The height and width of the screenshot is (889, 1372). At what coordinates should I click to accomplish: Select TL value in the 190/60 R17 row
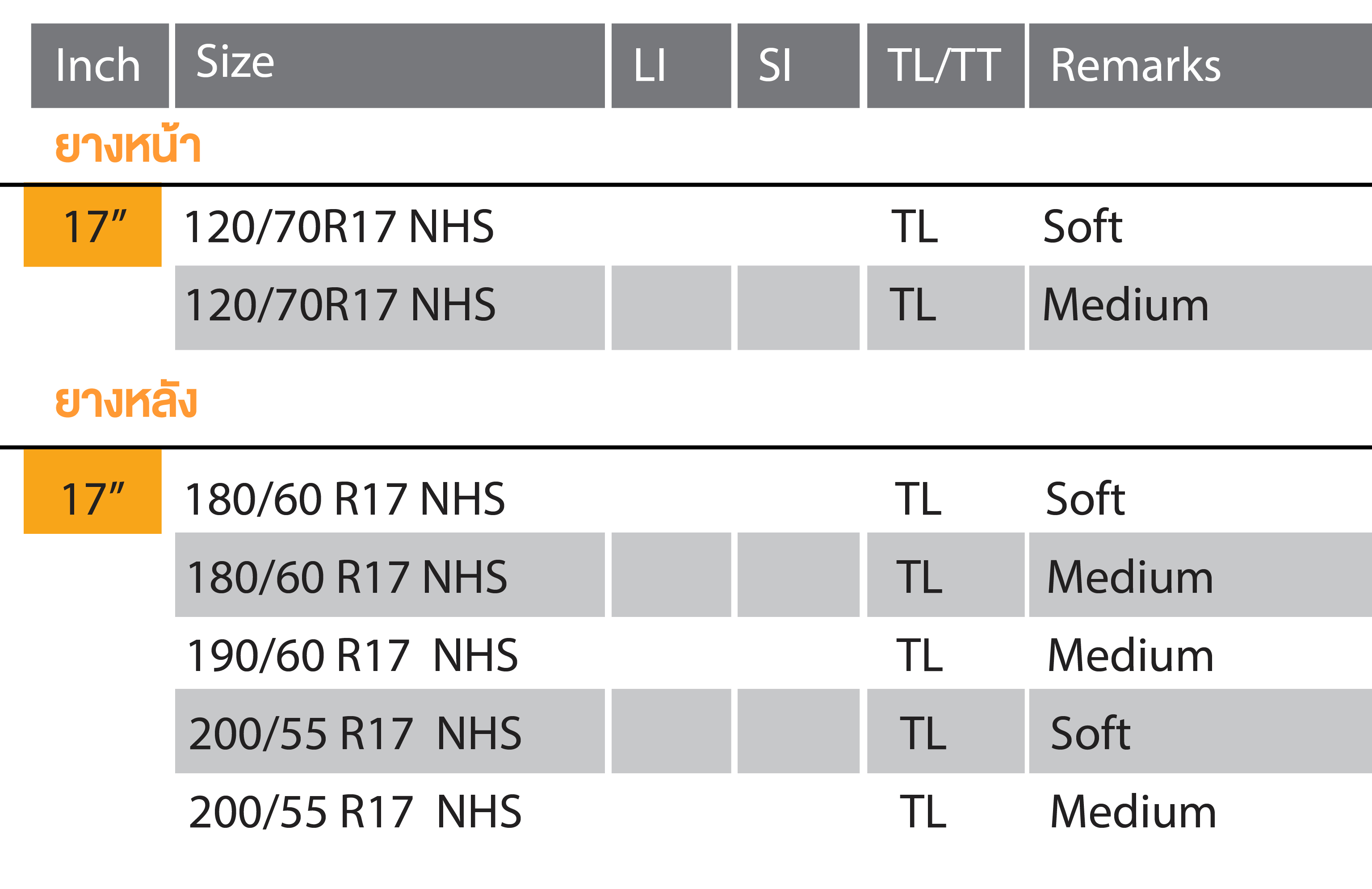pos(919,655)
